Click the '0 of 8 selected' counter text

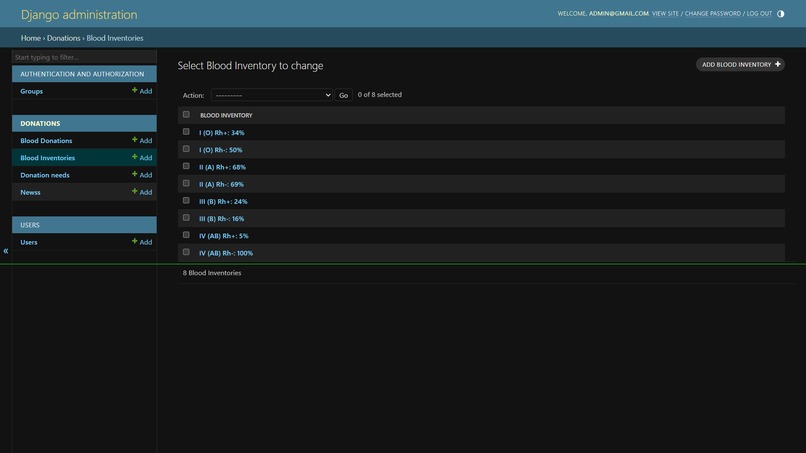click(x=380, y=95)
